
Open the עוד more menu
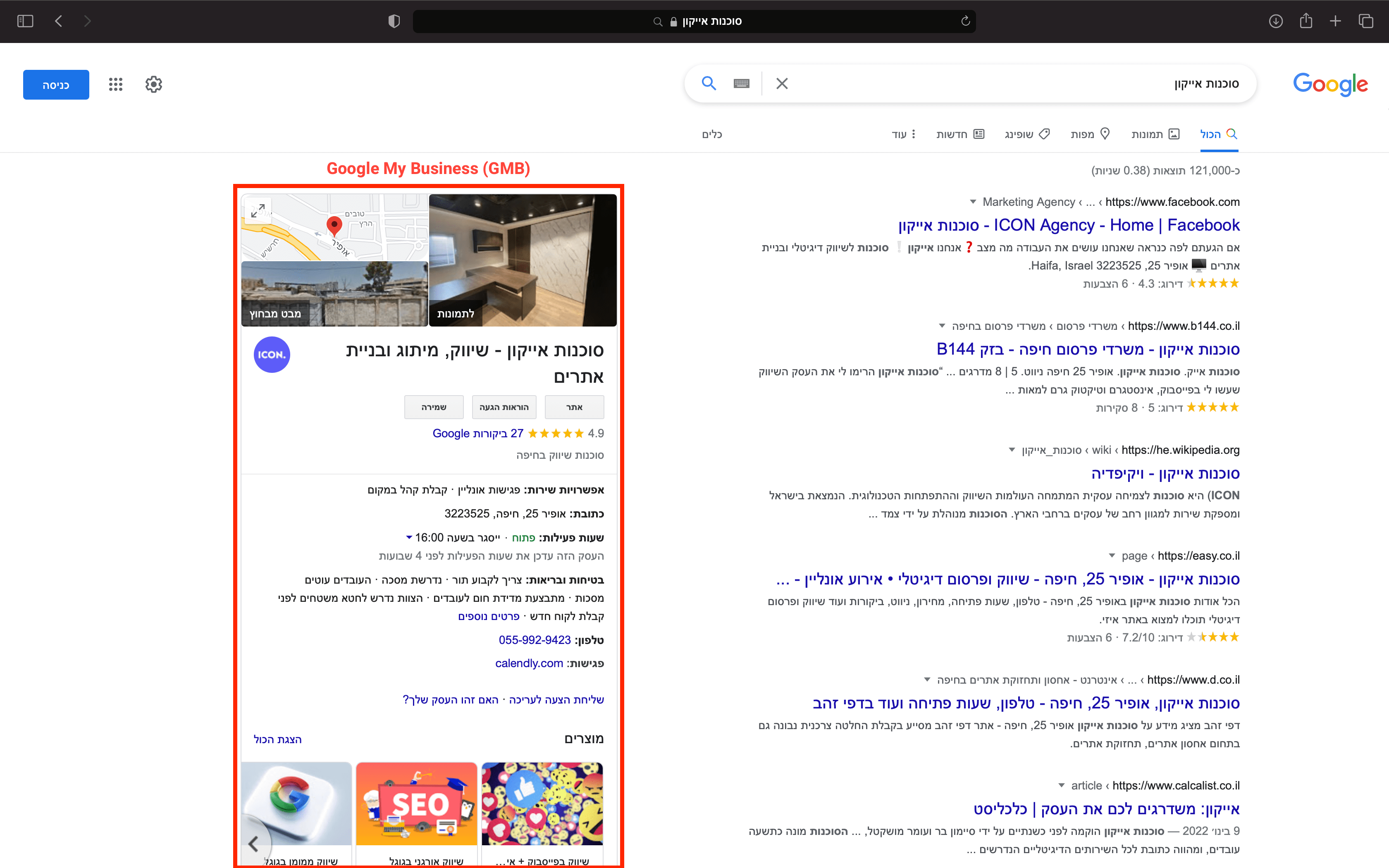[x=903, y=134]
